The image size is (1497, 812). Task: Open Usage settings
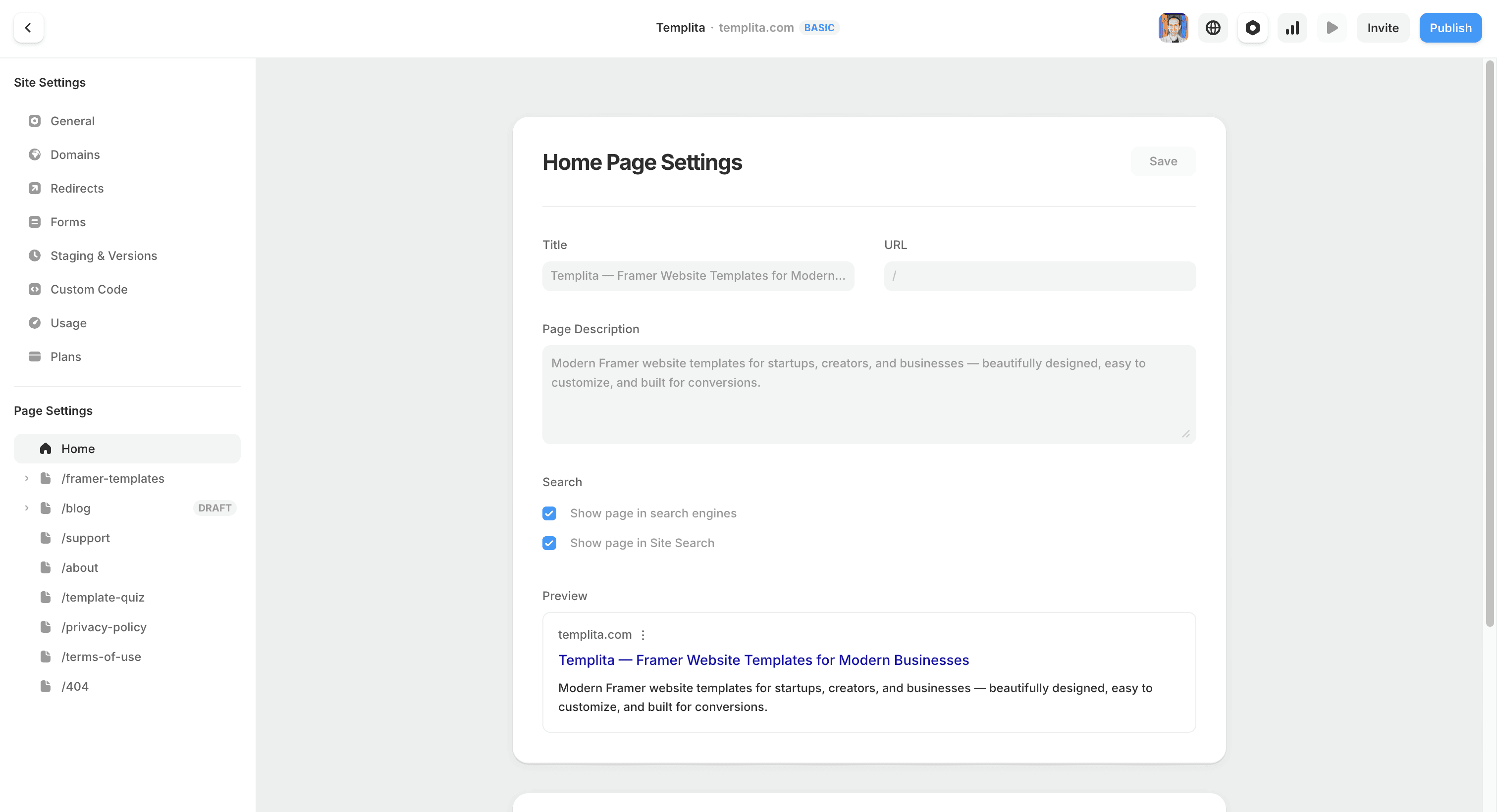127,323
